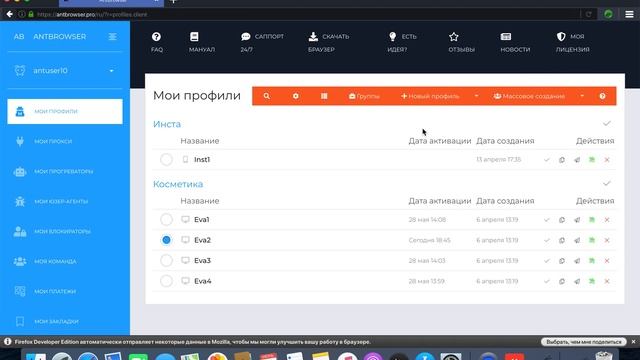
Task: Open Мои платежи in sidebar
Action: 65,291
